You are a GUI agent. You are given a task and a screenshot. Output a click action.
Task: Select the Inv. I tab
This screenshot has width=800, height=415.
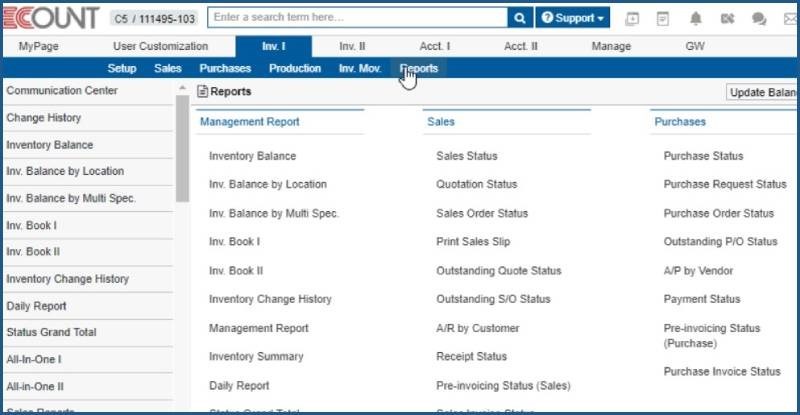273,46
